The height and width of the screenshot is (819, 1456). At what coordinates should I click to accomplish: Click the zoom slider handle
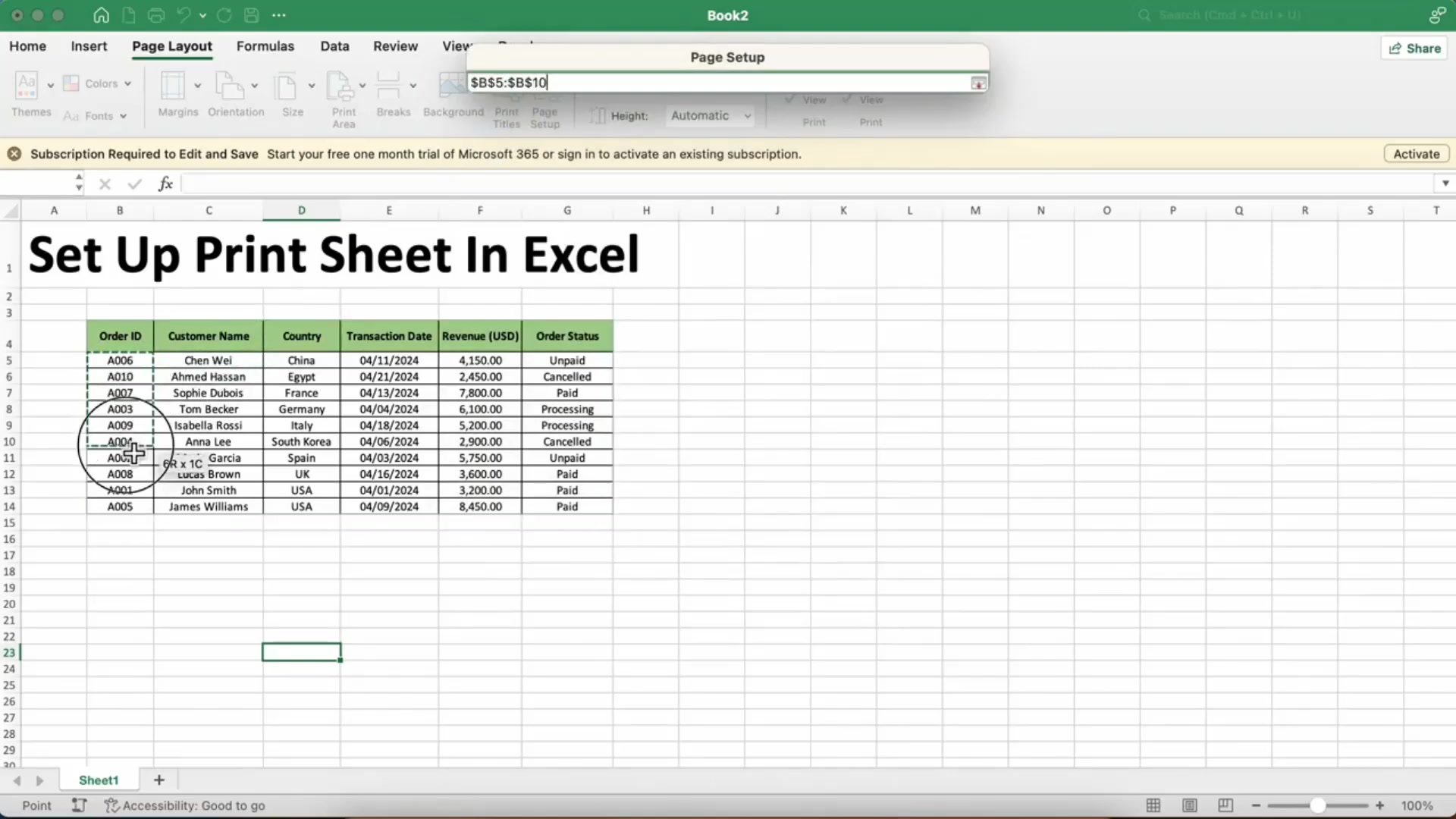pos(1318,805)
